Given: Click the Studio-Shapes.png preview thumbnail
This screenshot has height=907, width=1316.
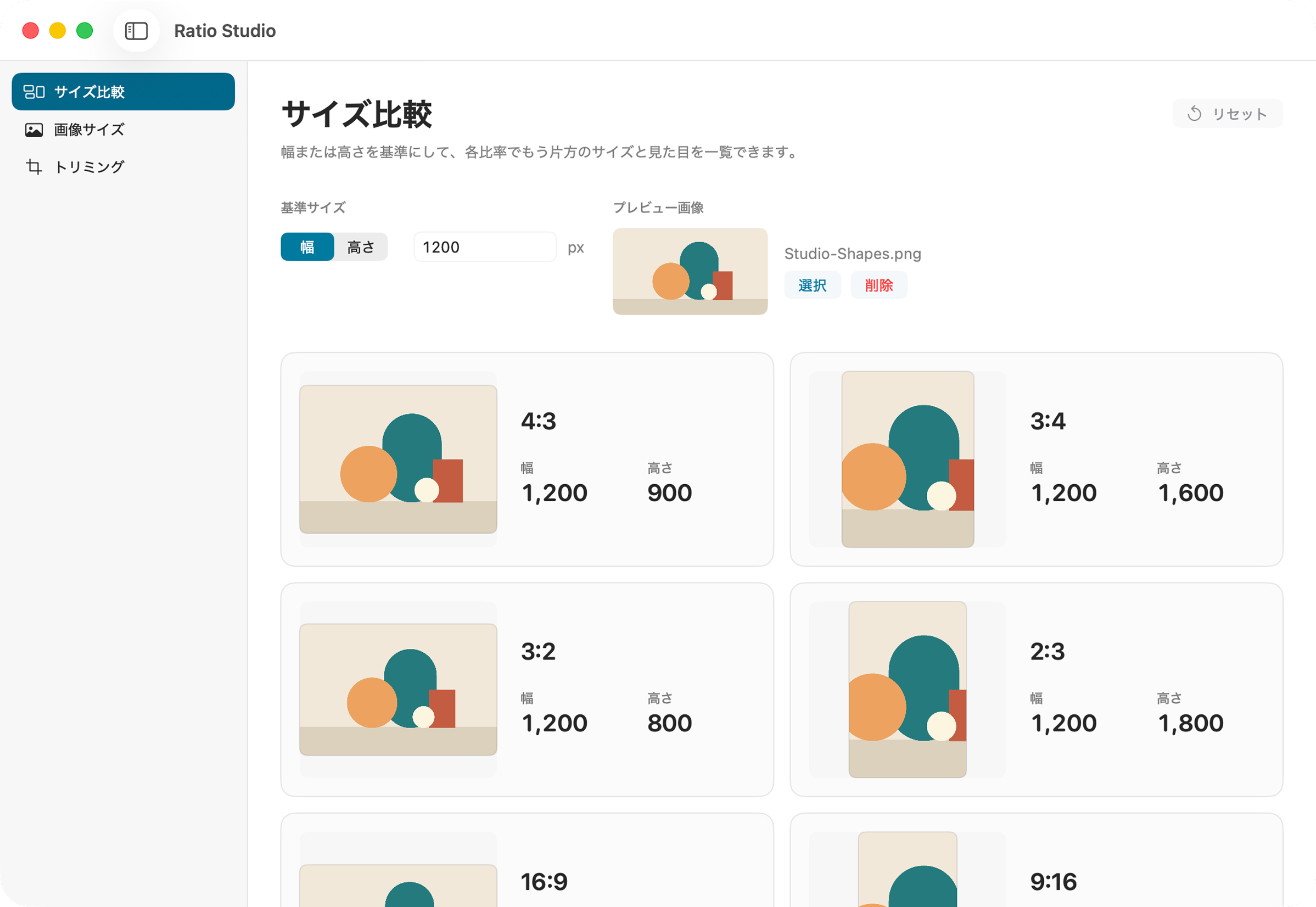Looking at the screenshot, I should point(690,271).
